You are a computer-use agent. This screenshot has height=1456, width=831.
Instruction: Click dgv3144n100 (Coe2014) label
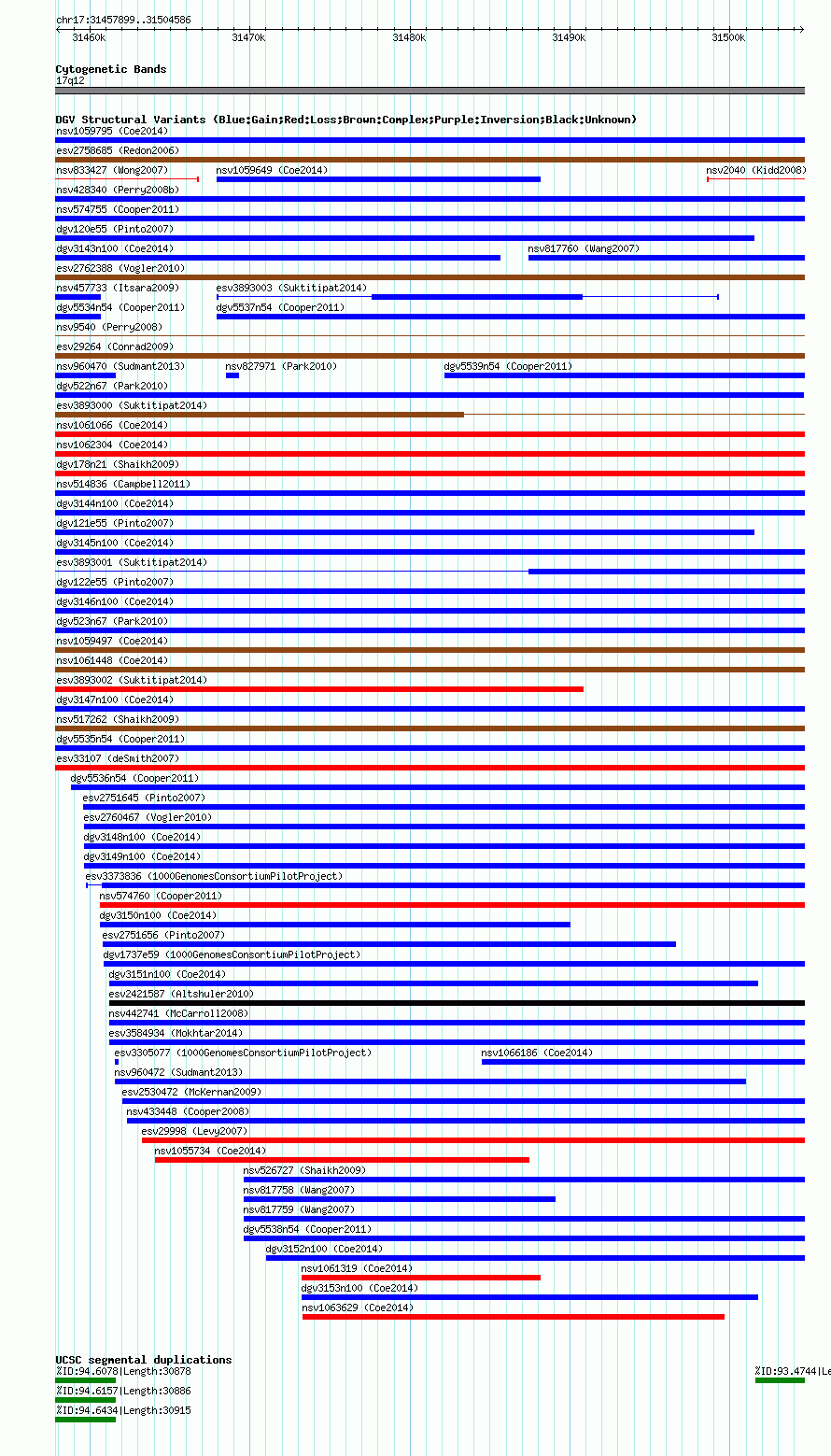click(115, 503)
